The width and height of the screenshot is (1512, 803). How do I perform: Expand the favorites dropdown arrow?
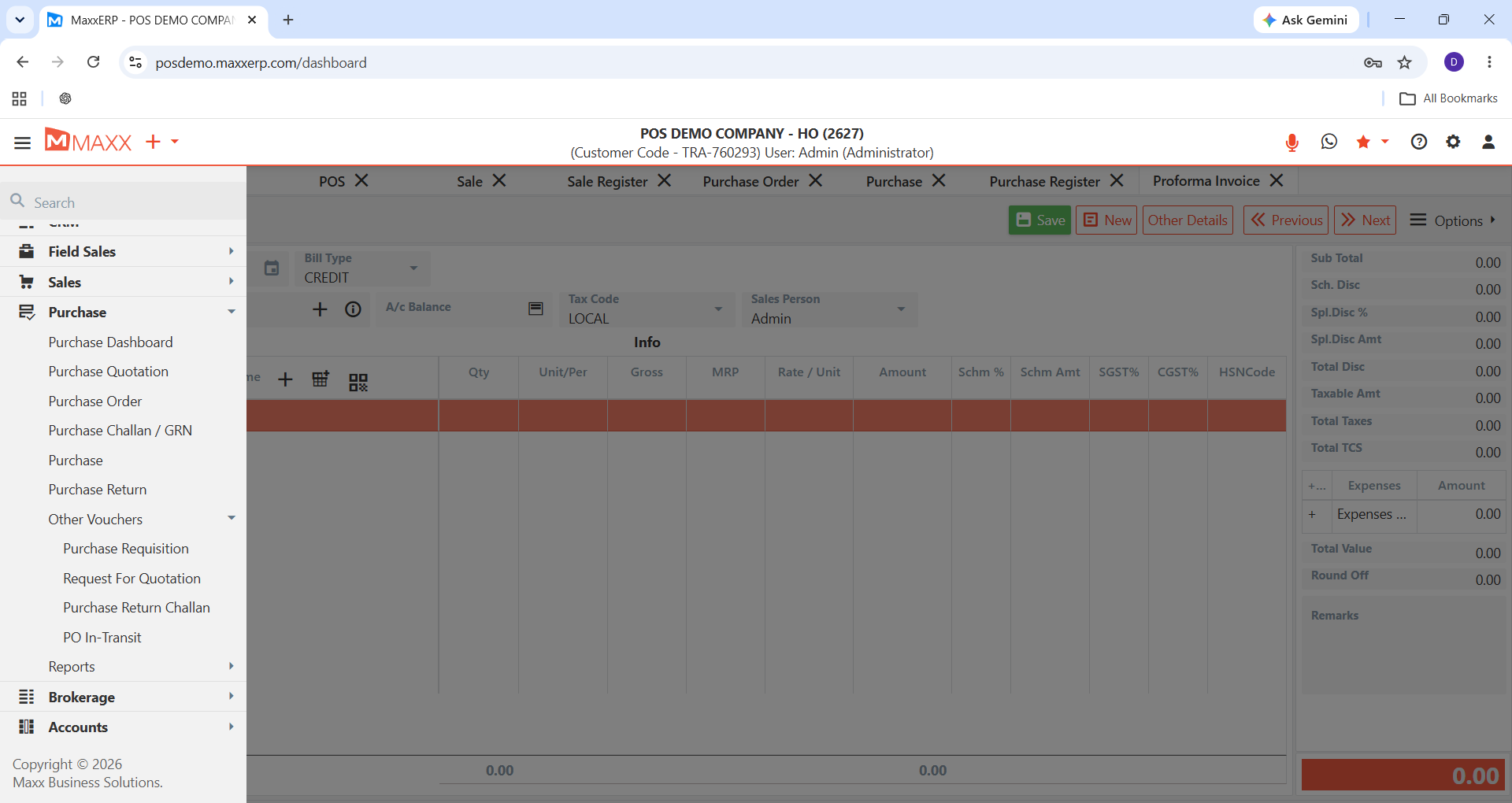click(1385, 142)
